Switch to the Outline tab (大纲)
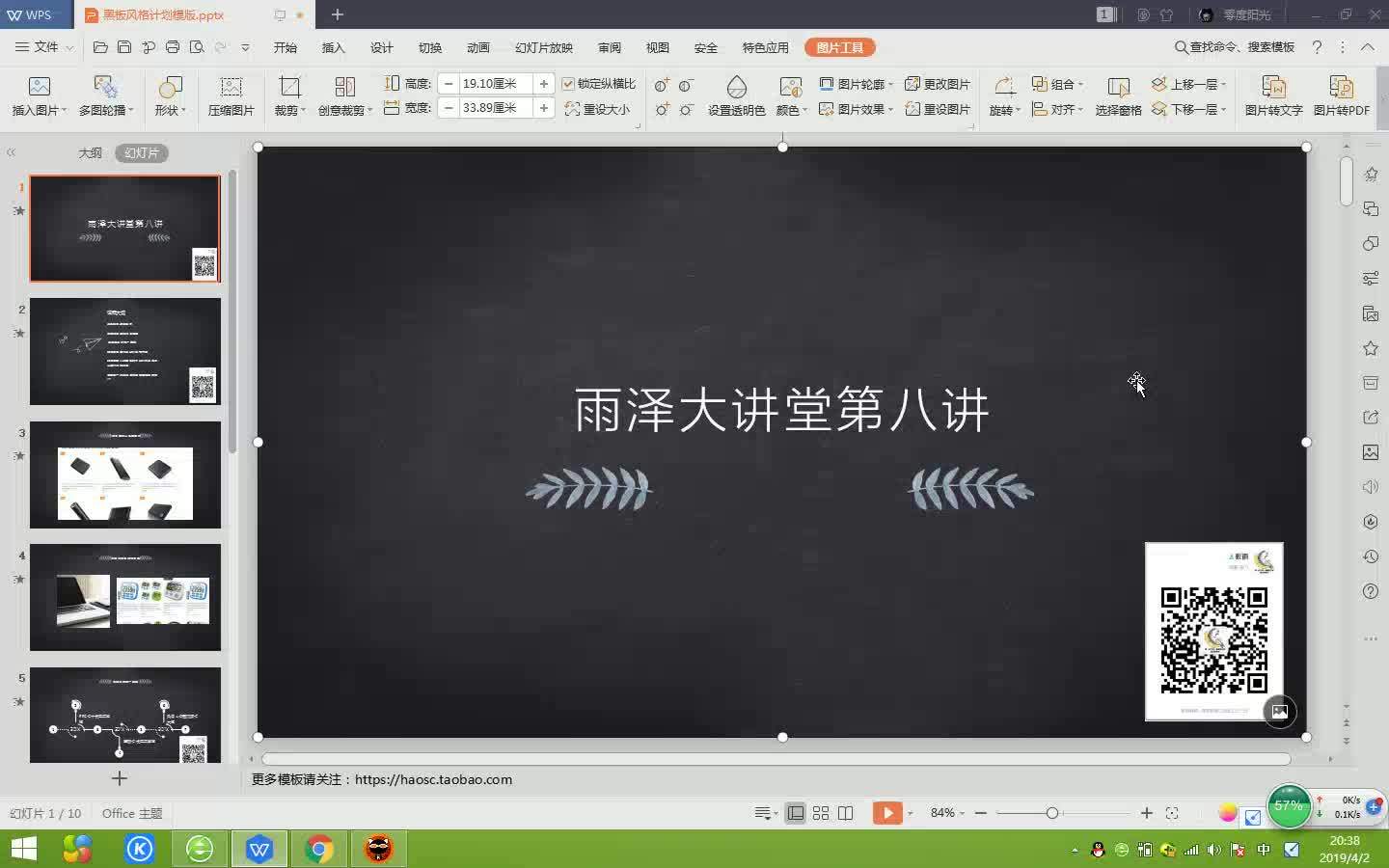1389x868 pixels. pos(90,152)
